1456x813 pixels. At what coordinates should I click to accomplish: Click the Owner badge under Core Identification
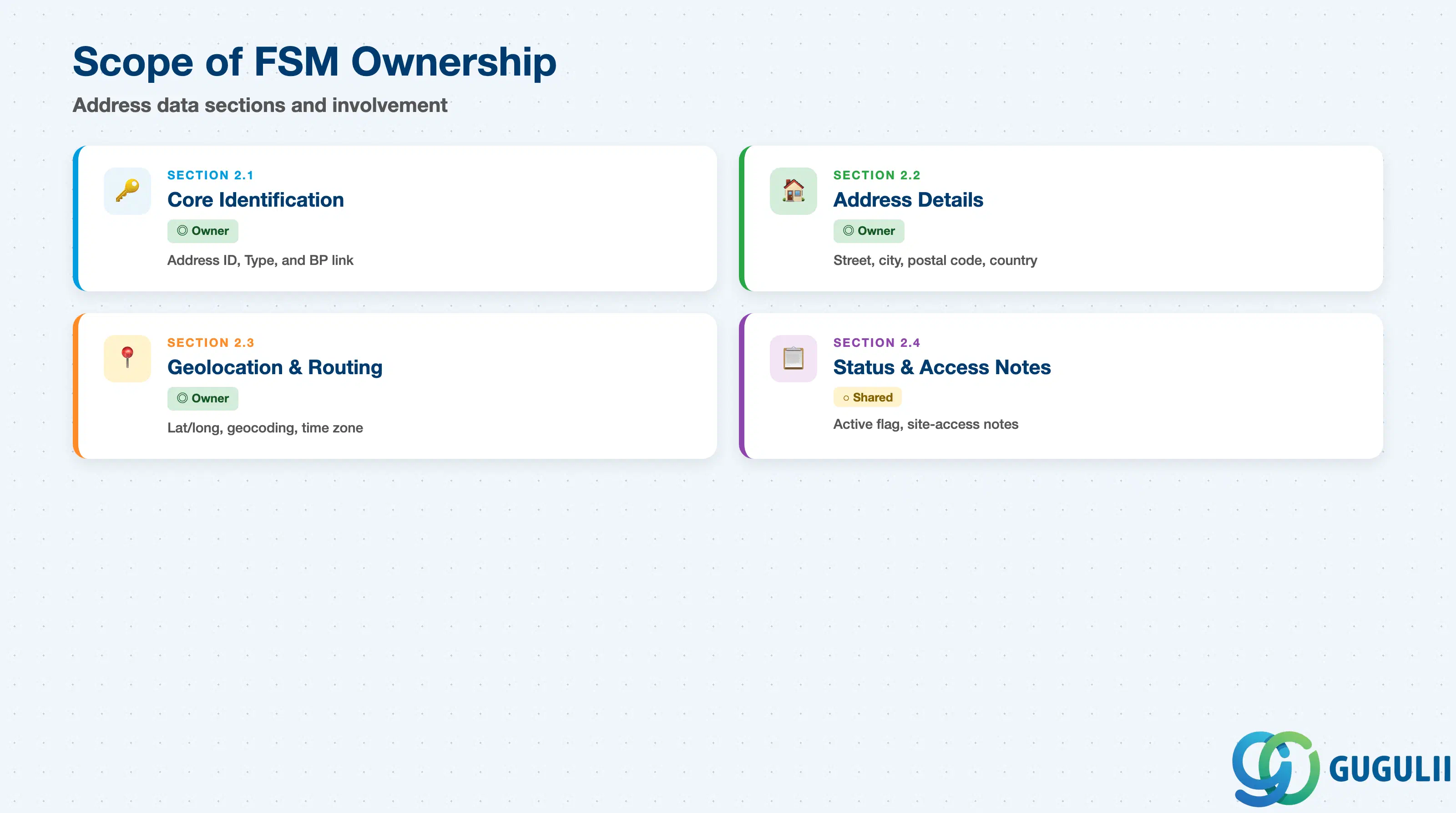pos(202,231)
